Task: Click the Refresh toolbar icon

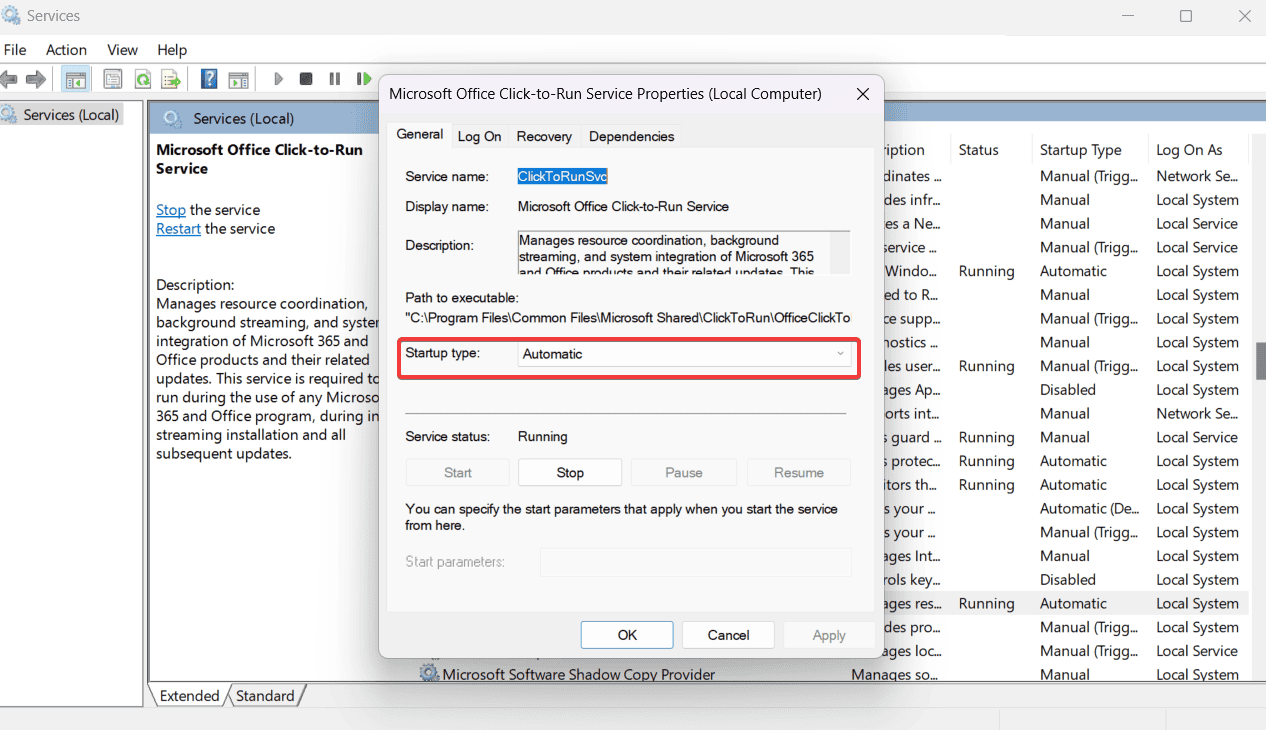Action: point(142,79)
